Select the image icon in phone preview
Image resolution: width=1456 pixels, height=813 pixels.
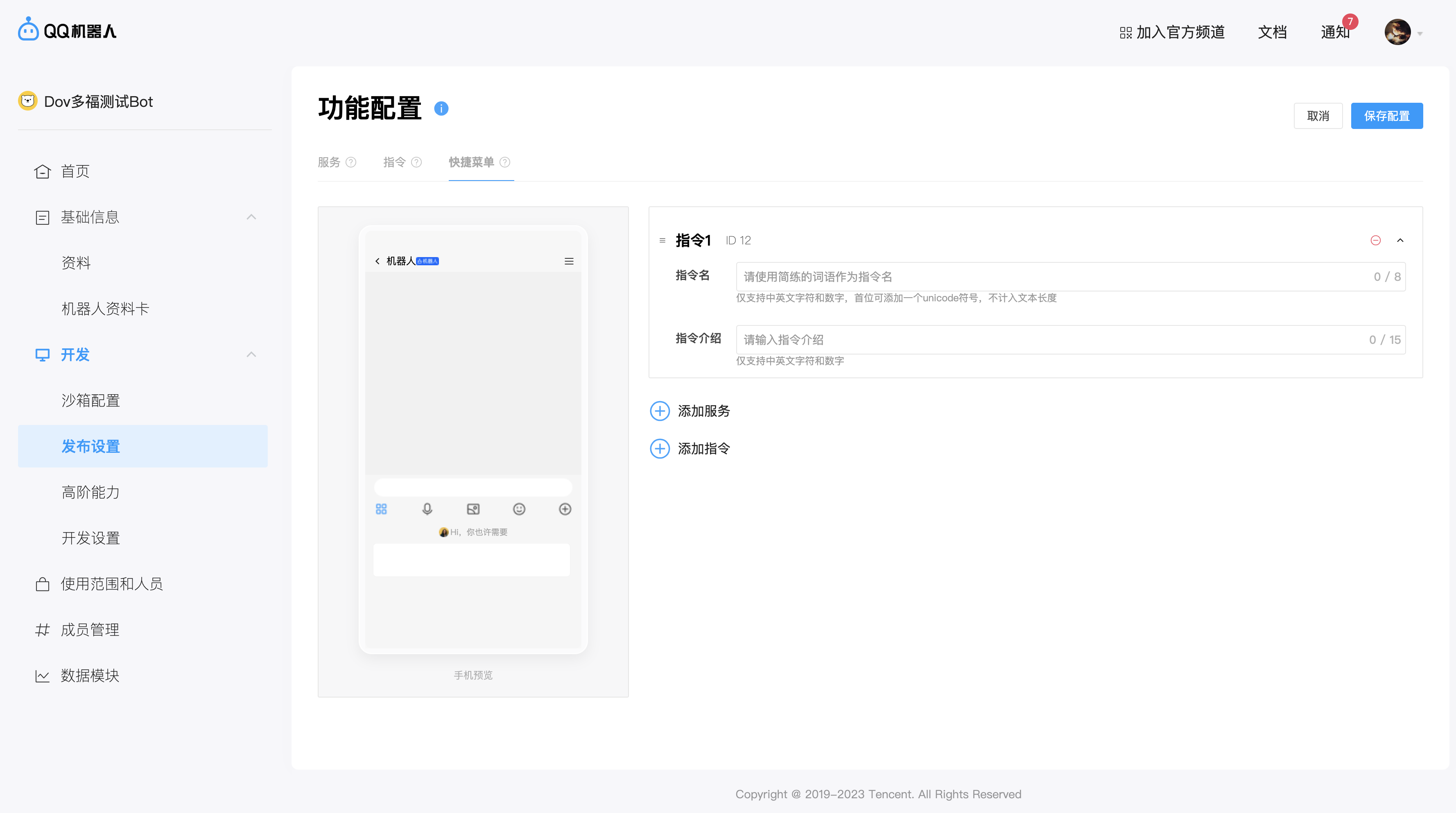pos(473,508)
